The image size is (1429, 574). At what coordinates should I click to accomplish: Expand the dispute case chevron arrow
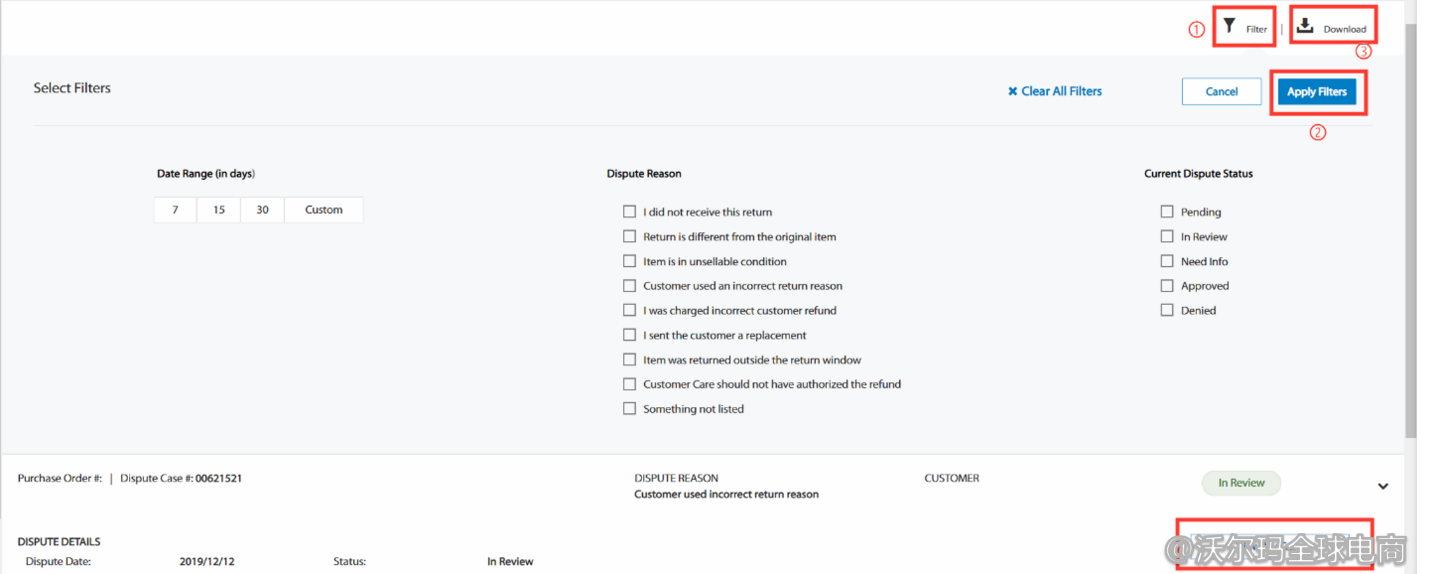click(x=1383, y=486)
